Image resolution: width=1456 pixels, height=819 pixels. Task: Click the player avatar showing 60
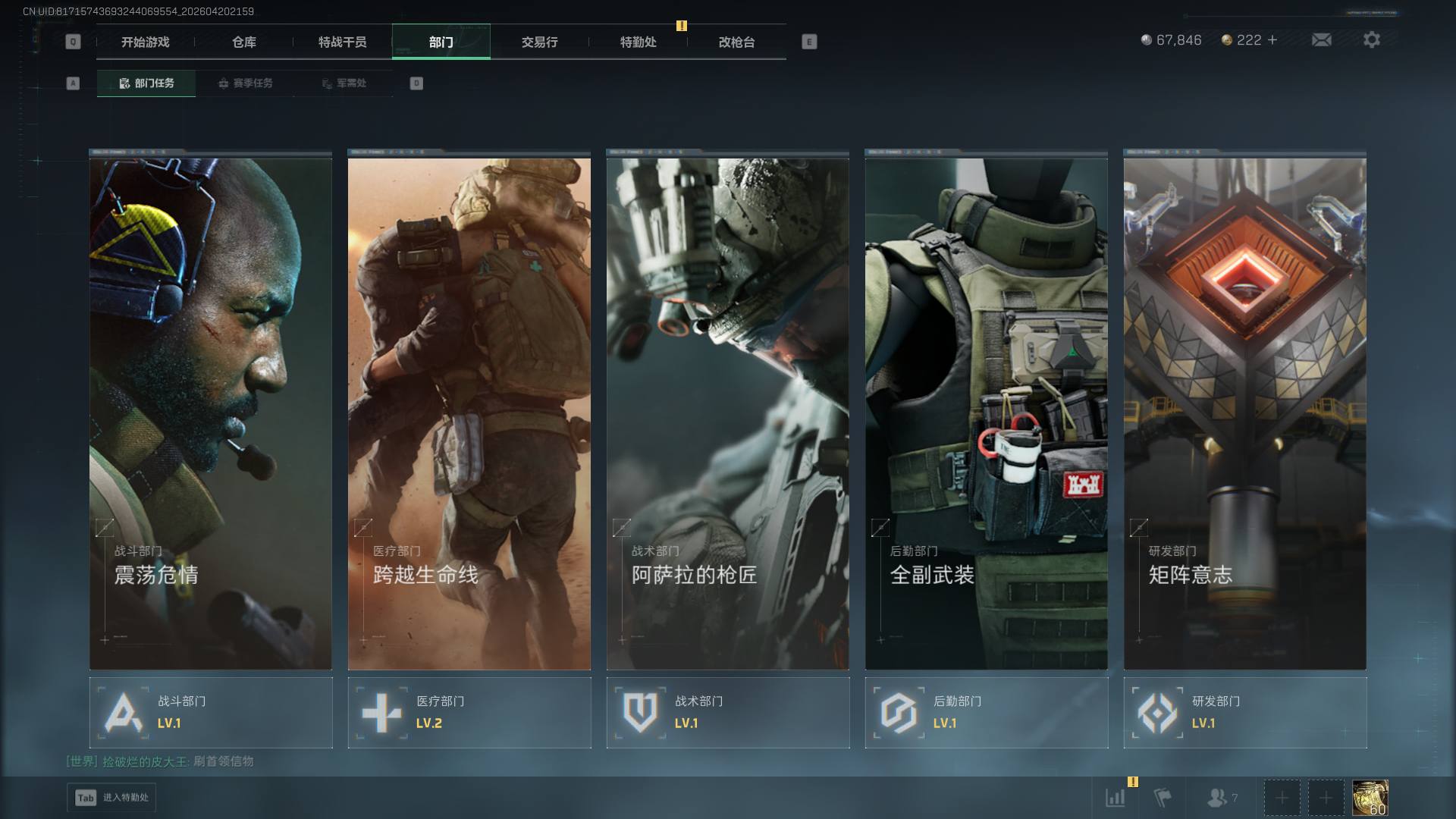pyautogui.click(x=1370, y=798)
